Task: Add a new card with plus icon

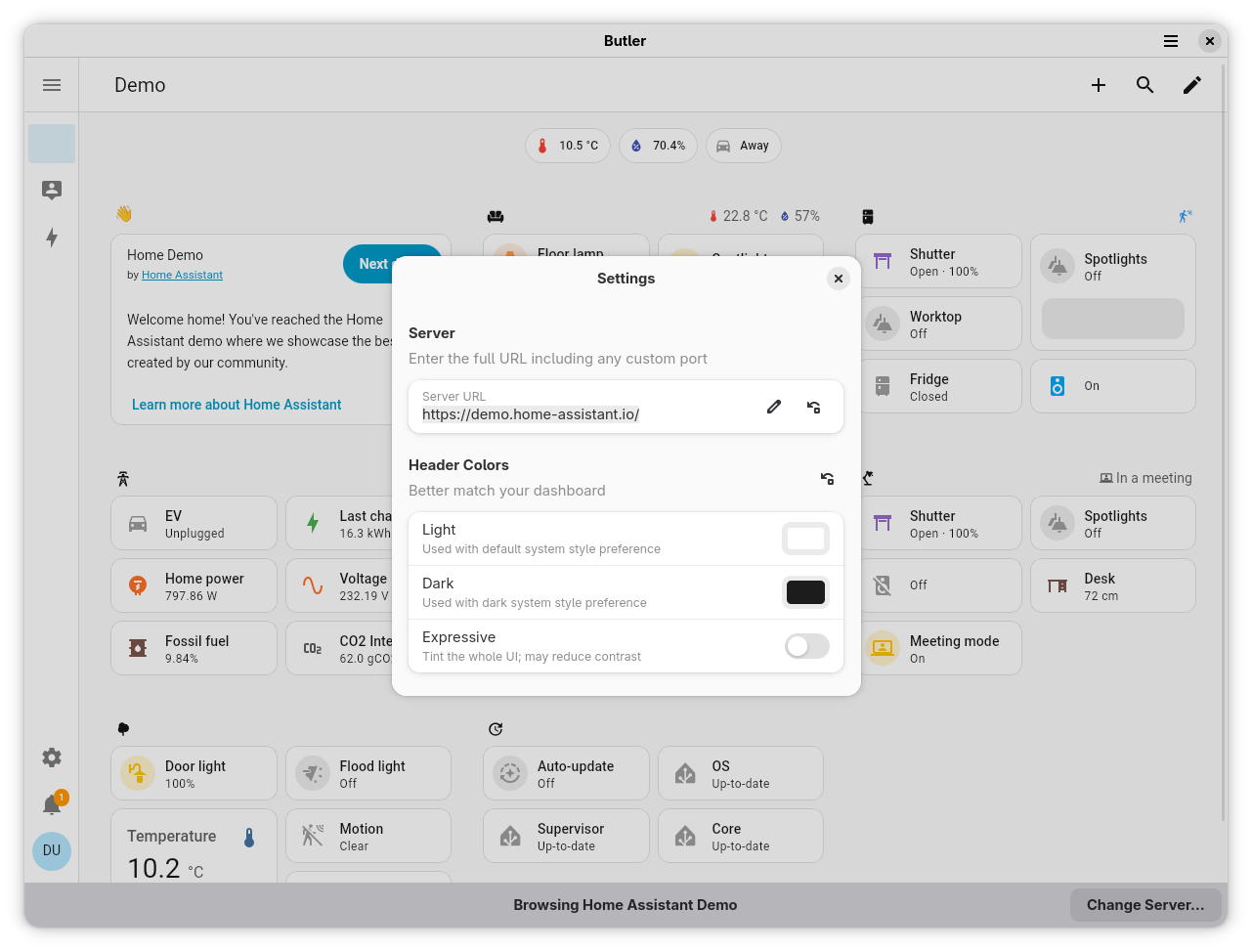Action: pyautogui.click(x=1099, y=85)
